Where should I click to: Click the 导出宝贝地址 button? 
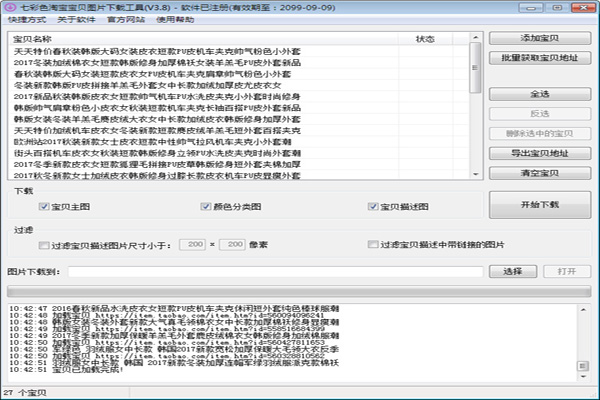(x=540, y=152)
